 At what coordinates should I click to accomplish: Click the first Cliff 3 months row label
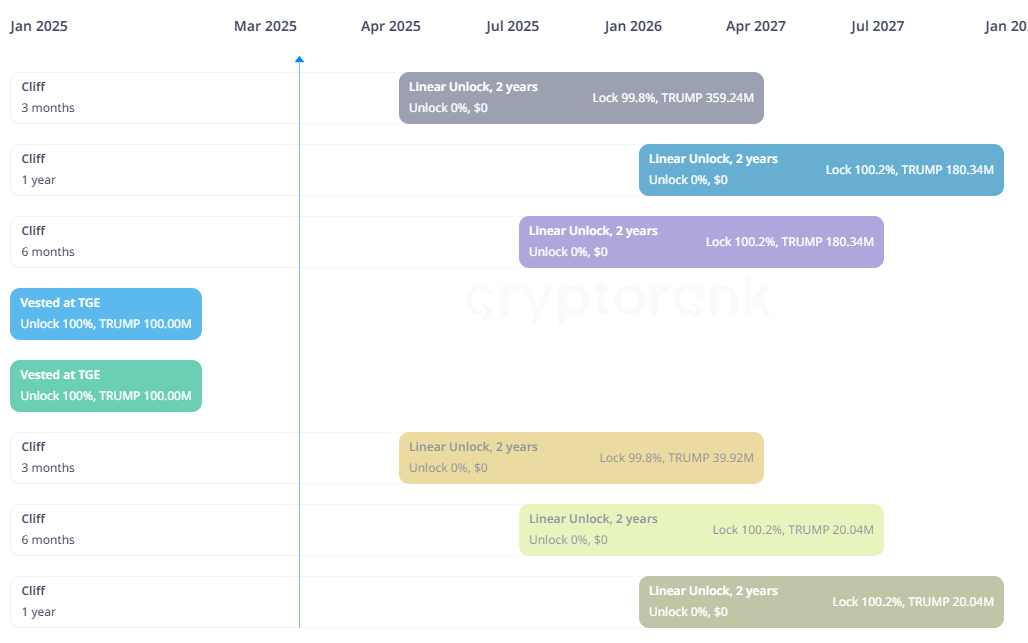coord(48,97)
